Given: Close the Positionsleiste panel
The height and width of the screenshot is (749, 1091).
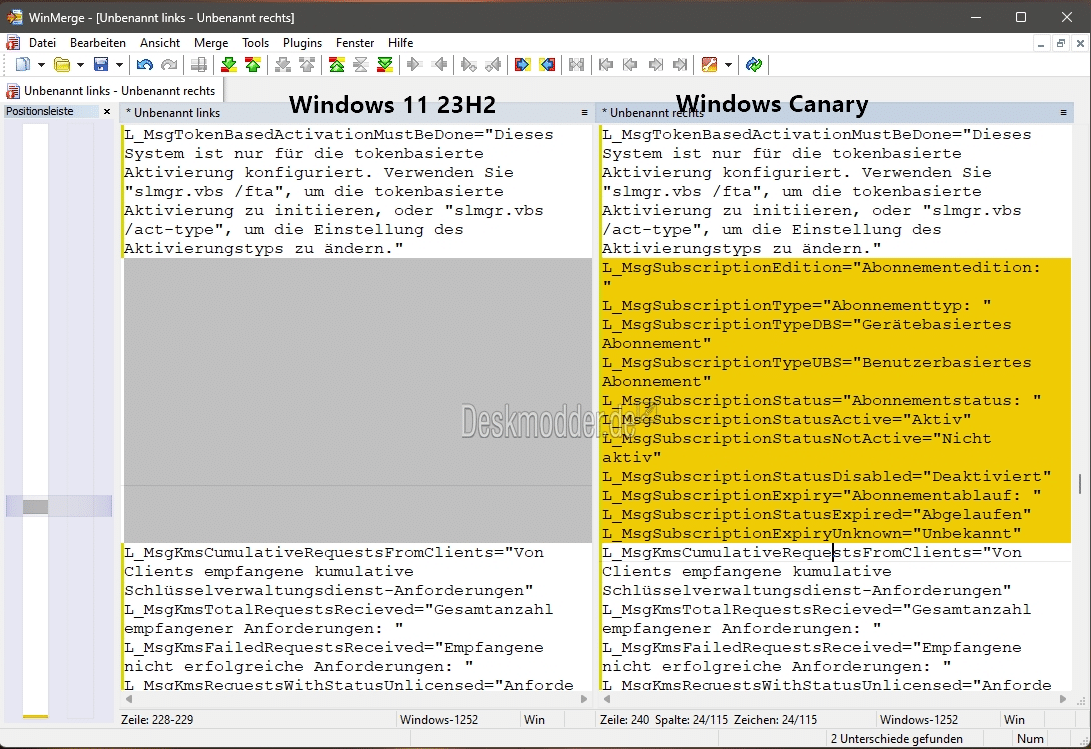Looking at the screenshot, I should (106, 111).
